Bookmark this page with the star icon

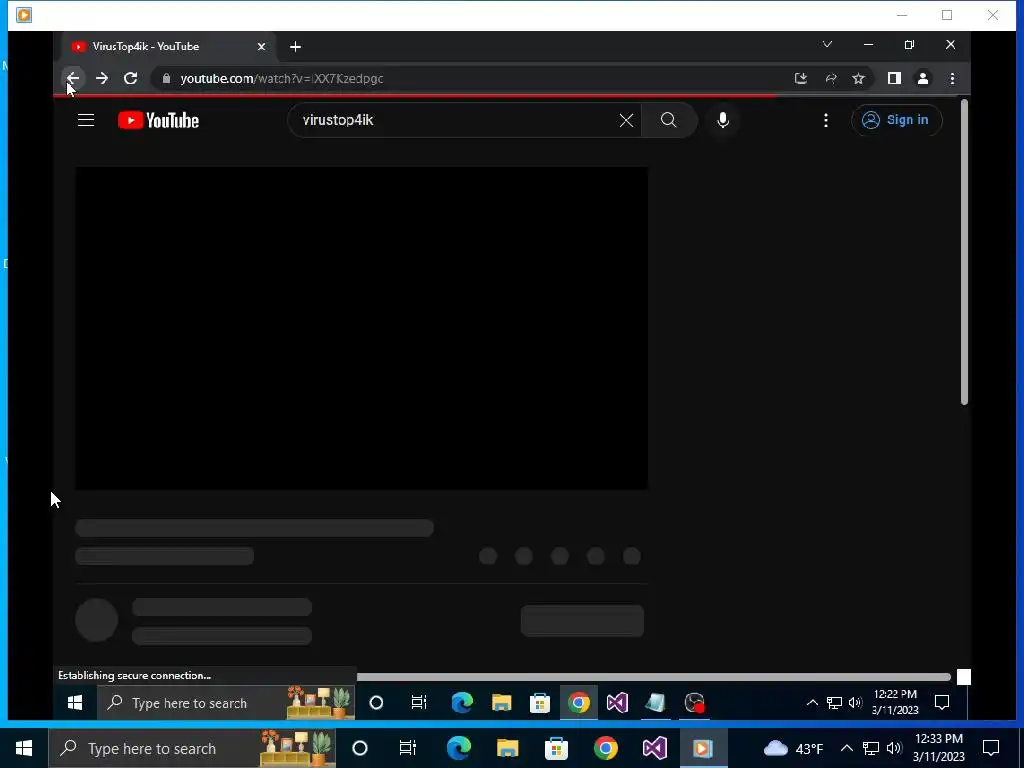tap(858, 78)
